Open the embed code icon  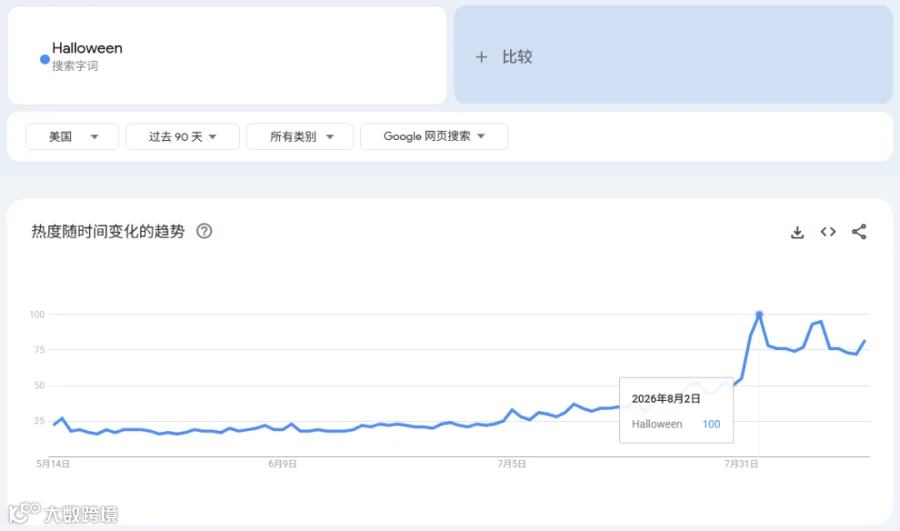pos(828,232)
